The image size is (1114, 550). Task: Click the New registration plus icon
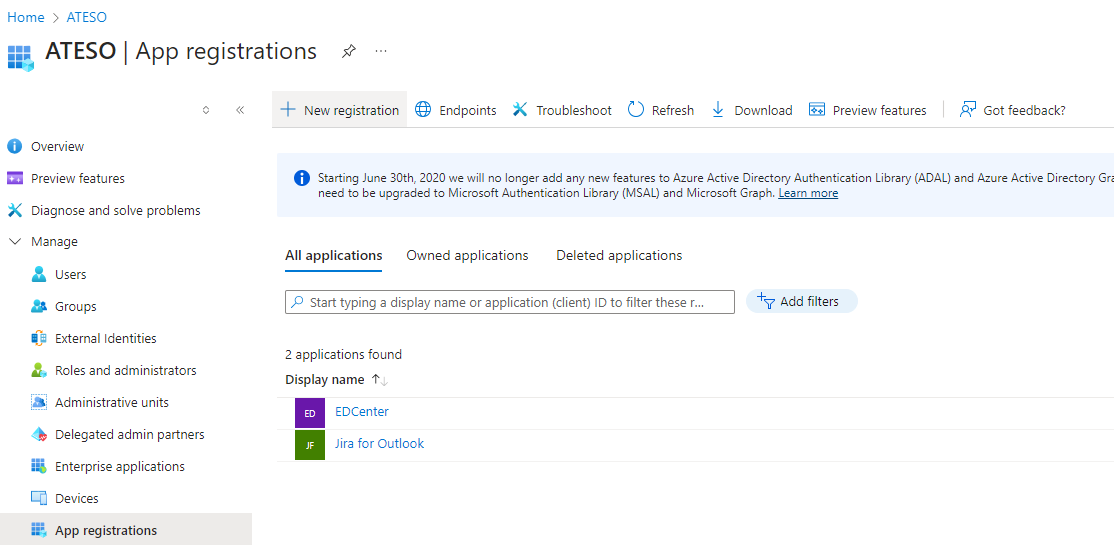(288, 110)
